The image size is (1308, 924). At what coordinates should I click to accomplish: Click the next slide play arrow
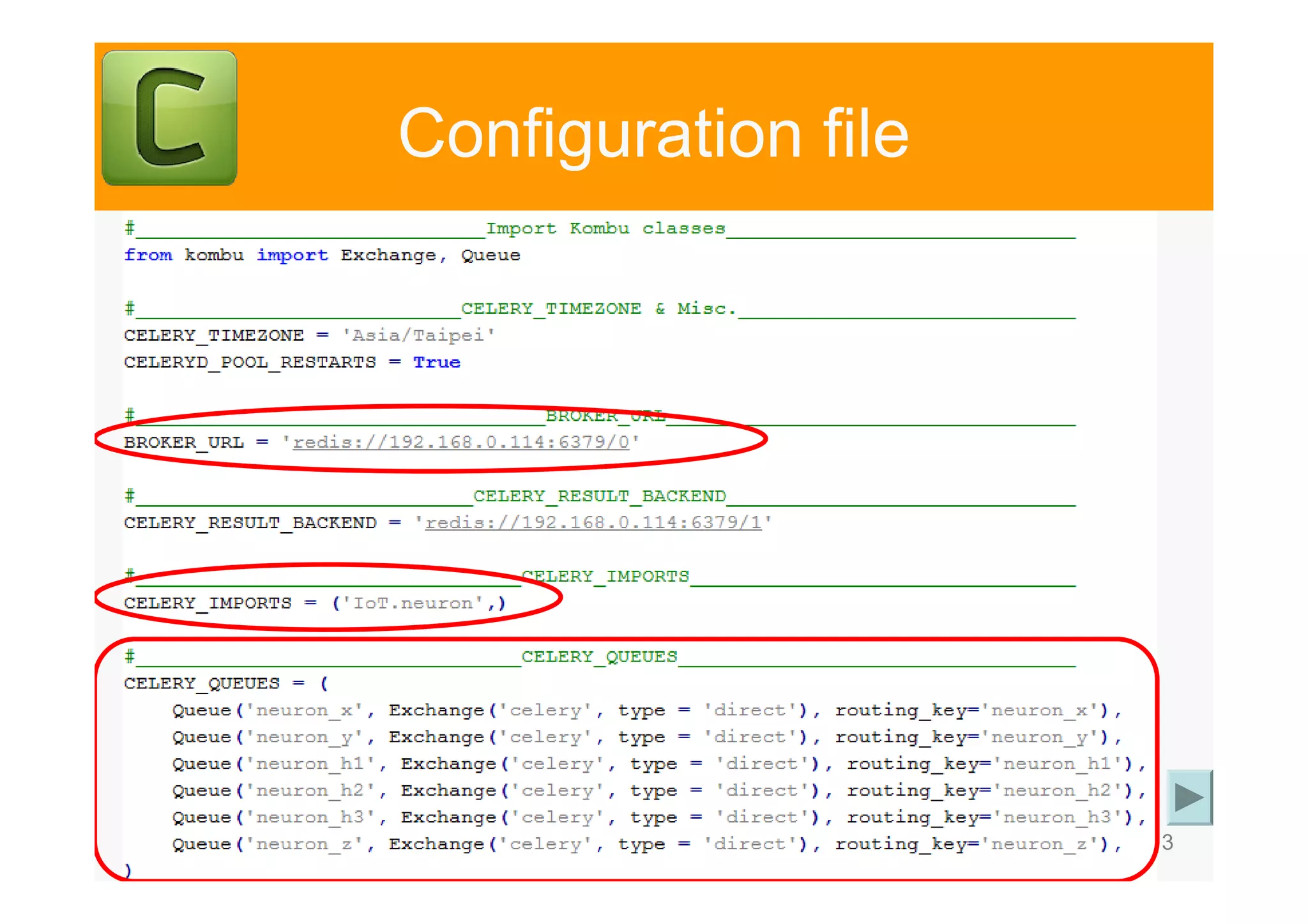pos(1189,797)
